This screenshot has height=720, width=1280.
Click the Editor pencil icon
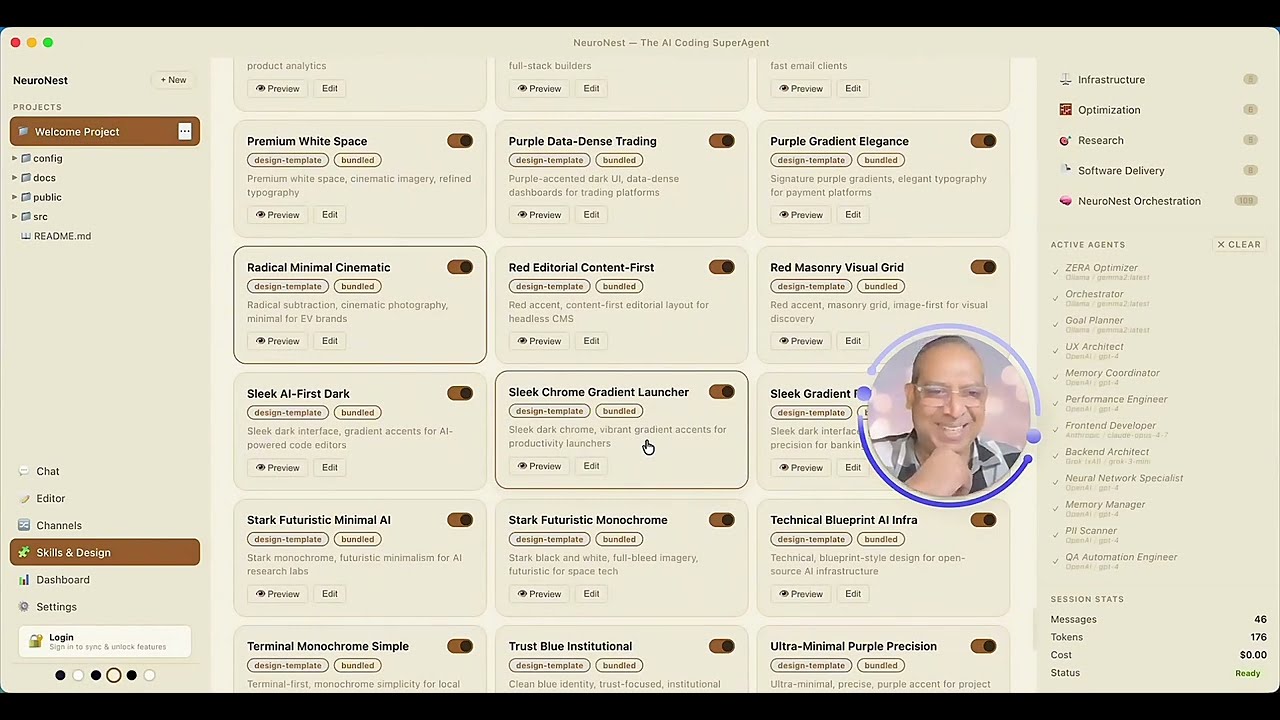(x=25, y=498)
